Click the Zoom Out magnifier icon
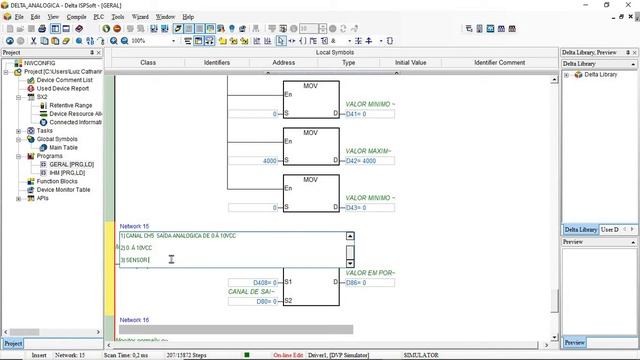The width and height of the screenshot is (640, 360). point(124,41)
